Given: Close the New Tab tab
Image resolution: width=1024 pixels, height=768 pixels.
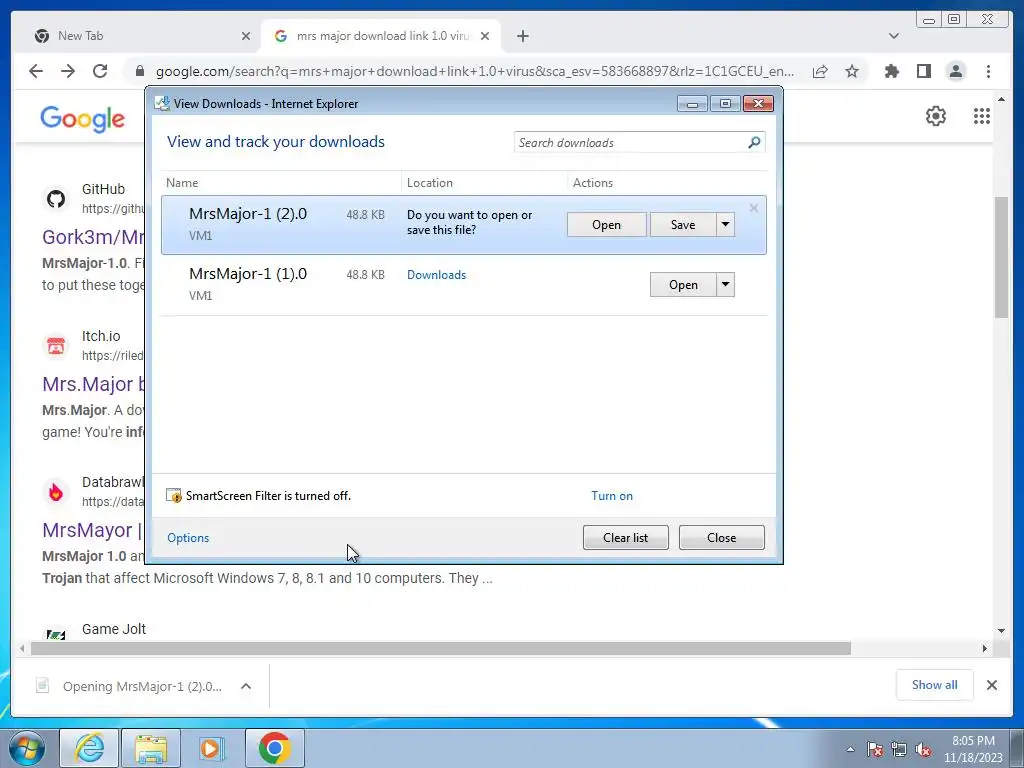Looking at the screenshot, I should coord(246,36).
